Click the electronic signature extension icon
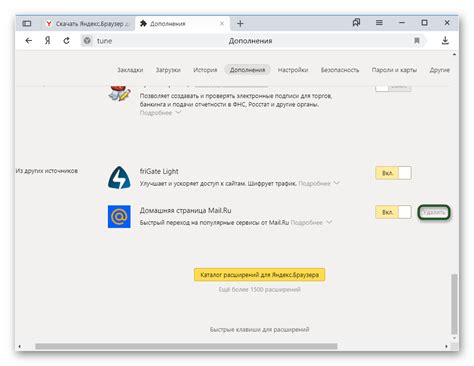This screenshot has width=474, height=366. coord(119,94)
